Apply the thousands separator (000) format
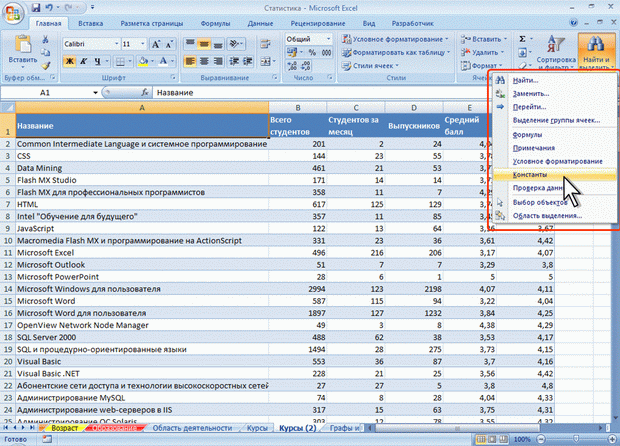 (327, 52)
